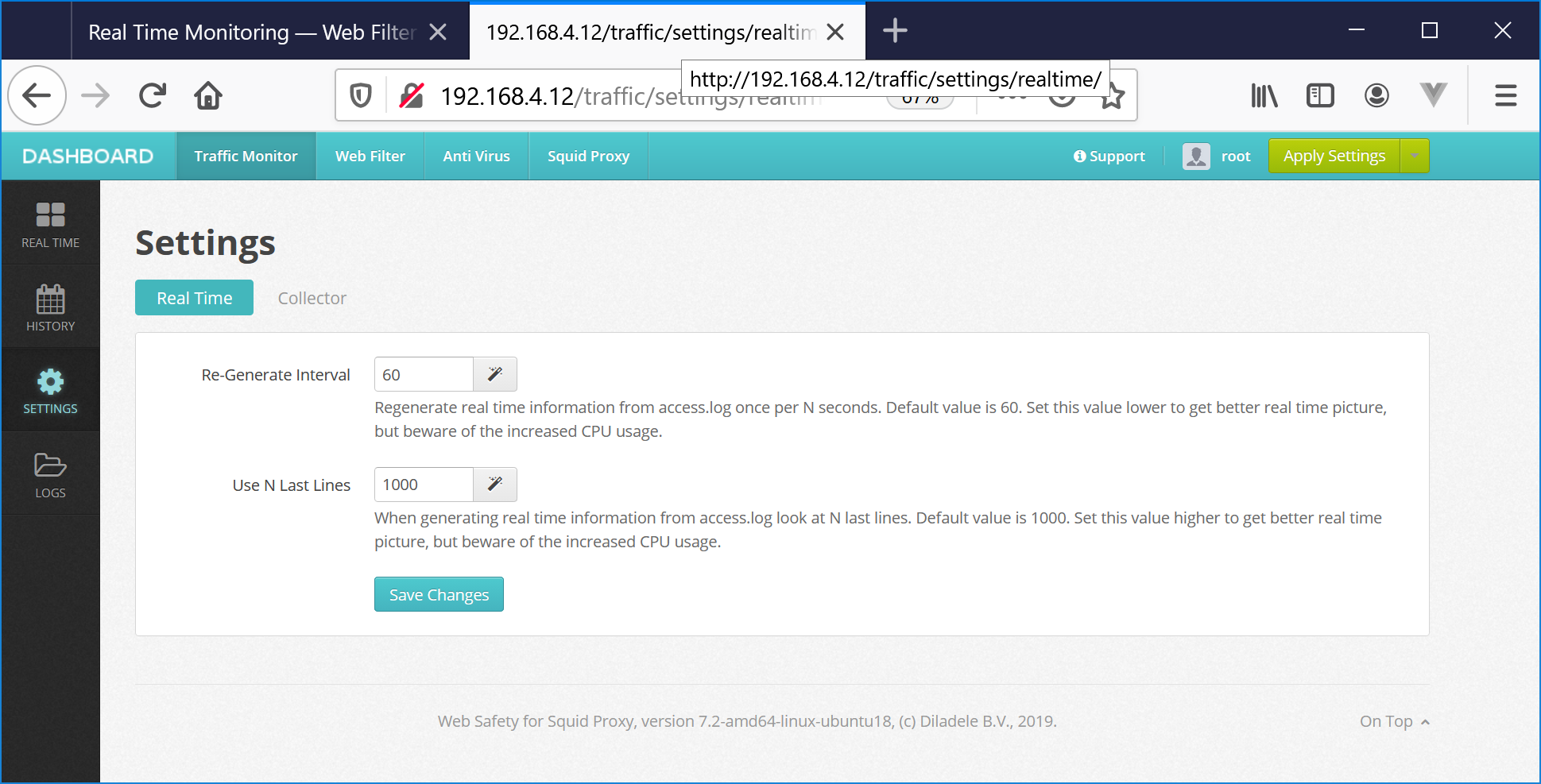Image resolution: width=1541 pixels, height=784 pixels.
Task: Click footer version text
Action: [747, 721]
